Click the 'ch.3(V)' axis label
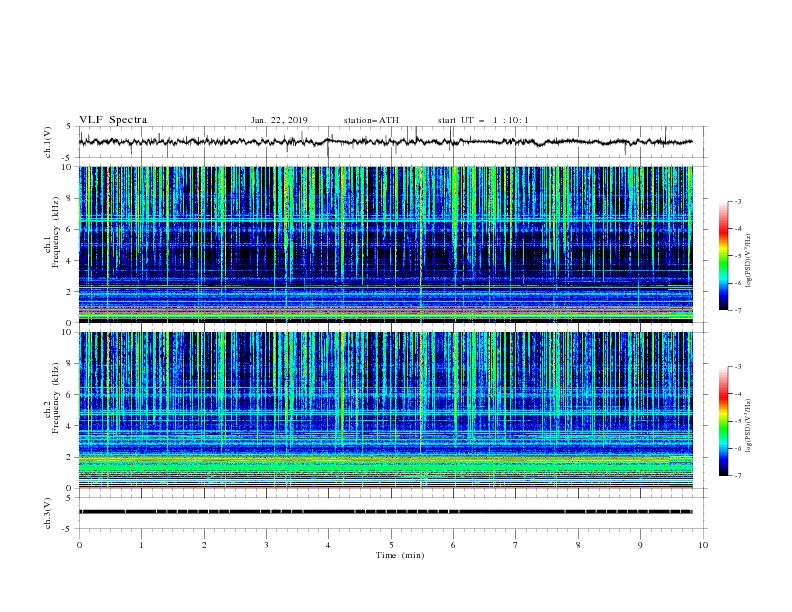 (x=48, y=513)
